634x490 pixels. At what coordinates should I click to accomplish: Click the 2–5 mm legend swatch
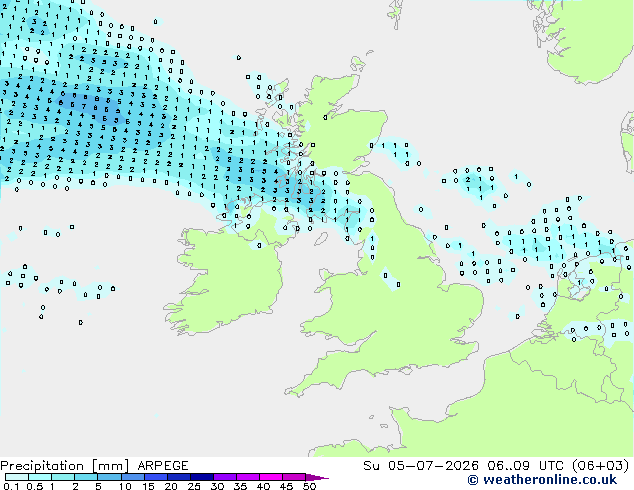(86, 477)
